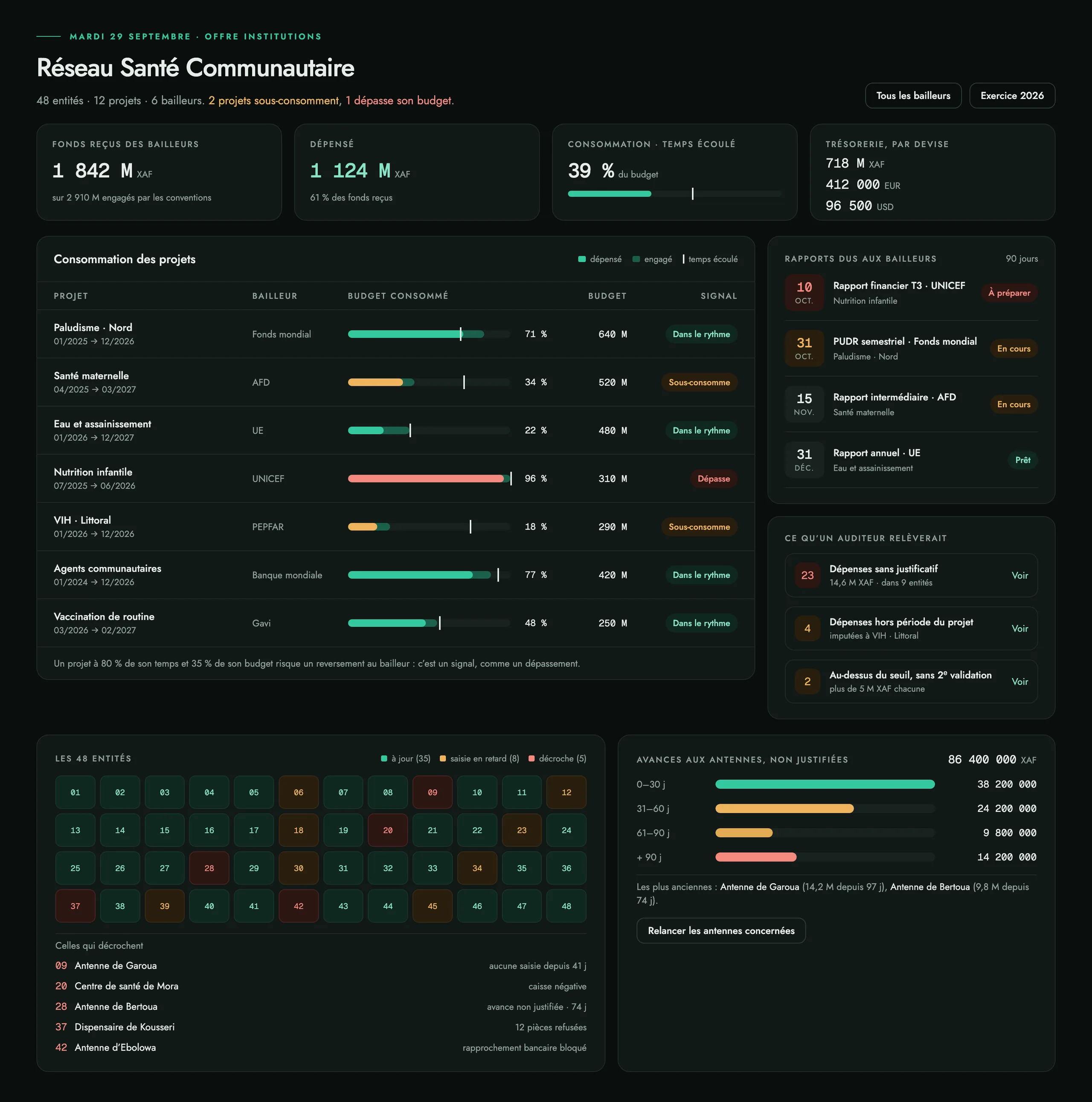This screenshot has height=1102, width=1092.
Task: Open entity tile 45
Action: (x=432, y=906)
